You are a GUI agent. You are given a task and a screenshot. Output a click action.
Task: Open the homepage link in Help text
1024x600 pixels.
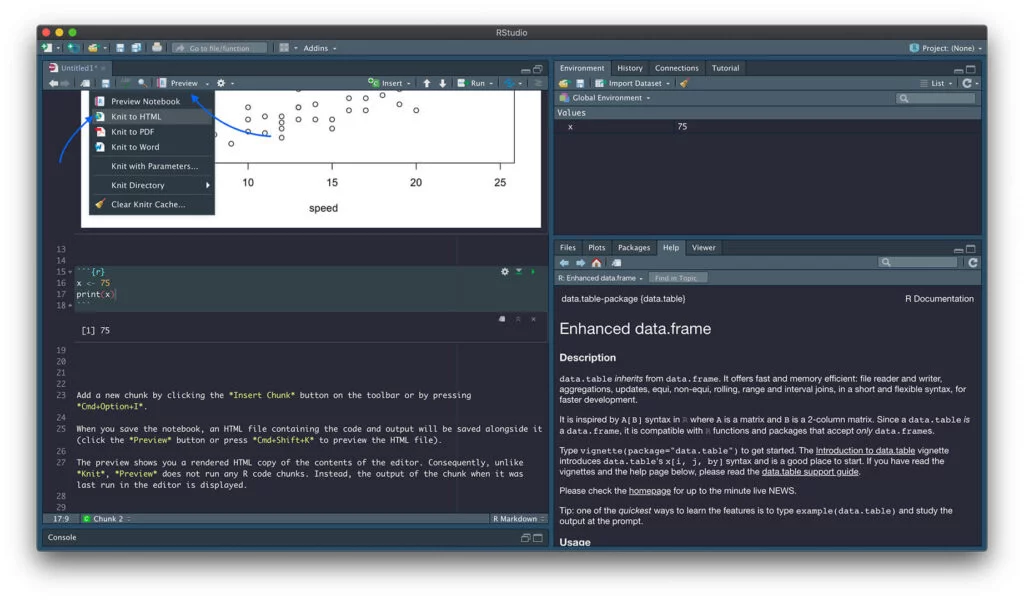point(649,490)
